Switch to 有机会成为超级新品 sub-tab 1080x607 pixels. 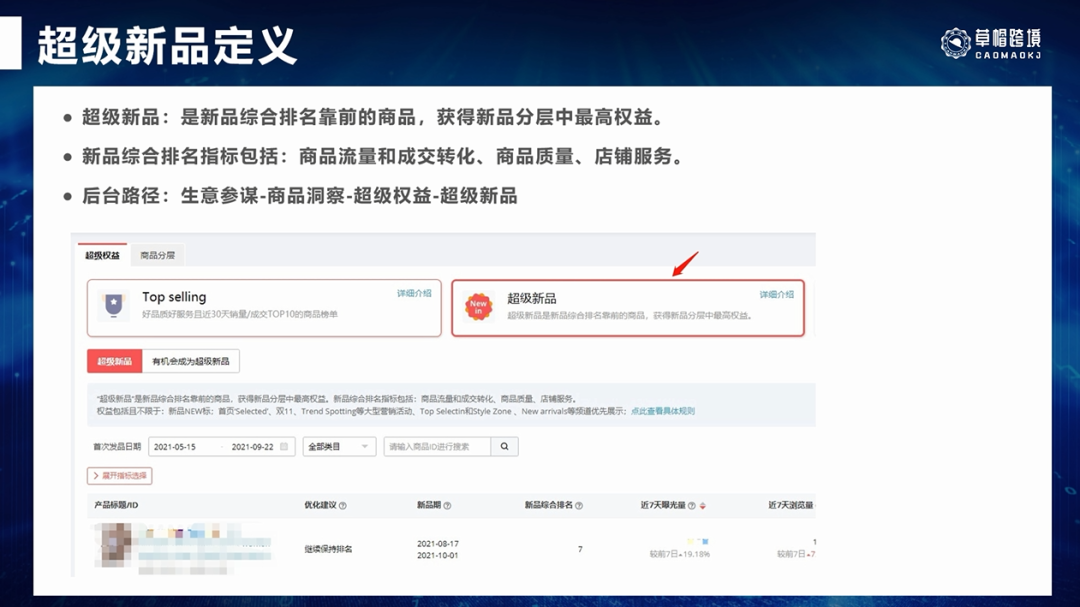click(191, 361)
